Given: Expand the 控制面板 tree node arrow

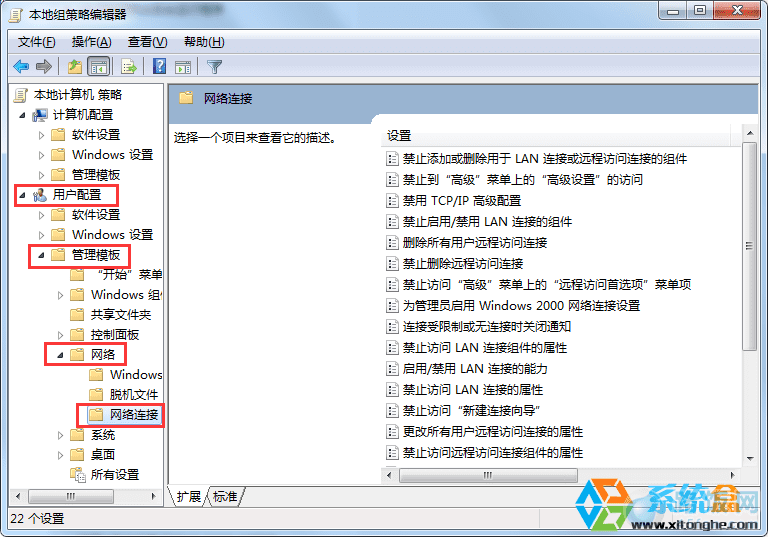Looking at the screenshot, I should point(60,335).
